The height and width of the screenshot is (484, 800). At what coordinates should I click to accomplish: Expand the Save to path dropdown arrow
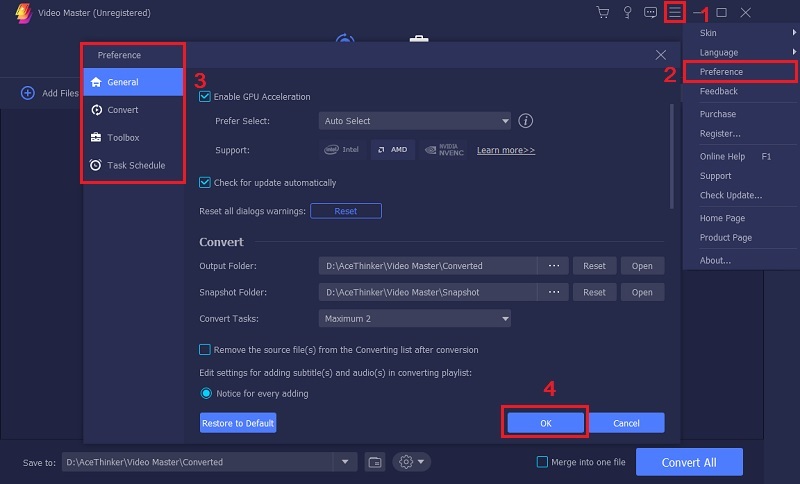click(x=345, y=462)
